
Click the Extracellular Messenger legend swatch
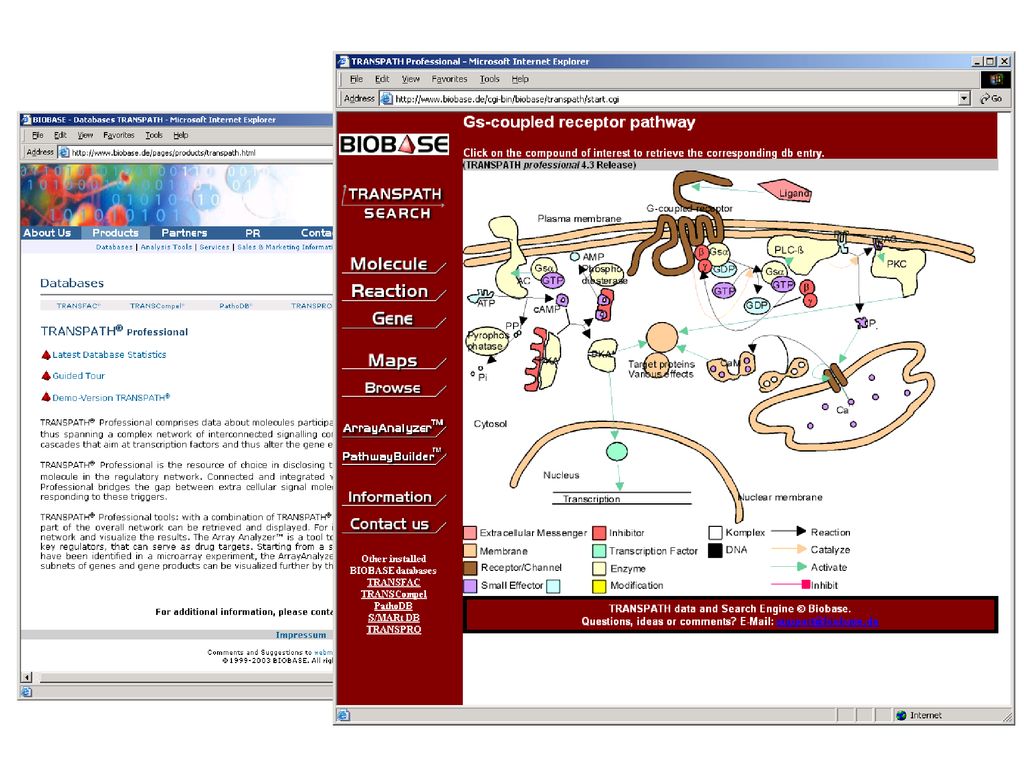[x=470, y=533]
